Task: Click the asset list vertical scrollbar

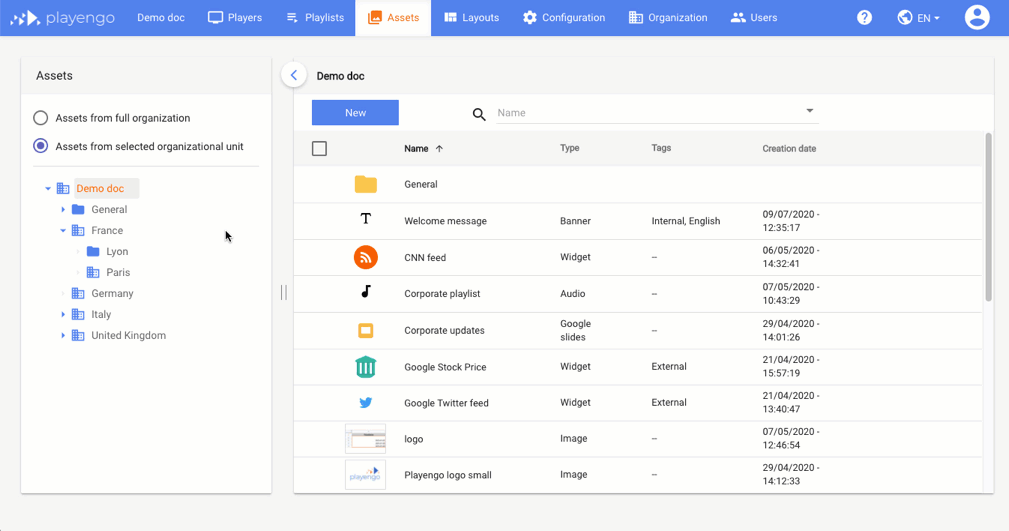Action: pos(988,217)
